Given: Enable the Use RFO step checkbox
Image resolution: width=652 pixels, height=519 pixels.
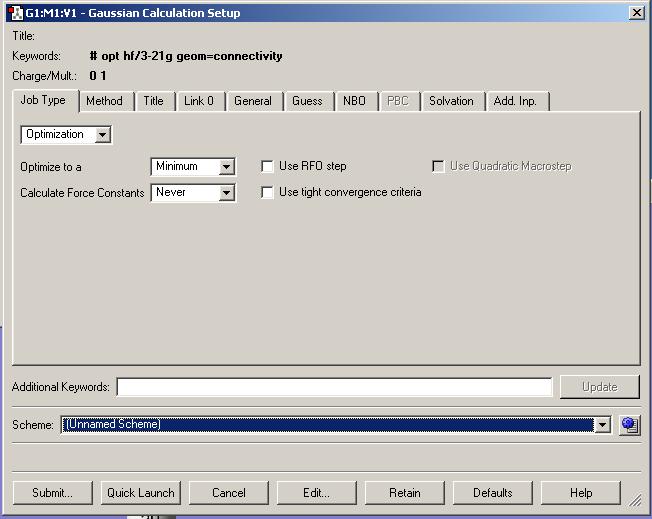Looking at the screenshot, I should click(x=267, y=166).
